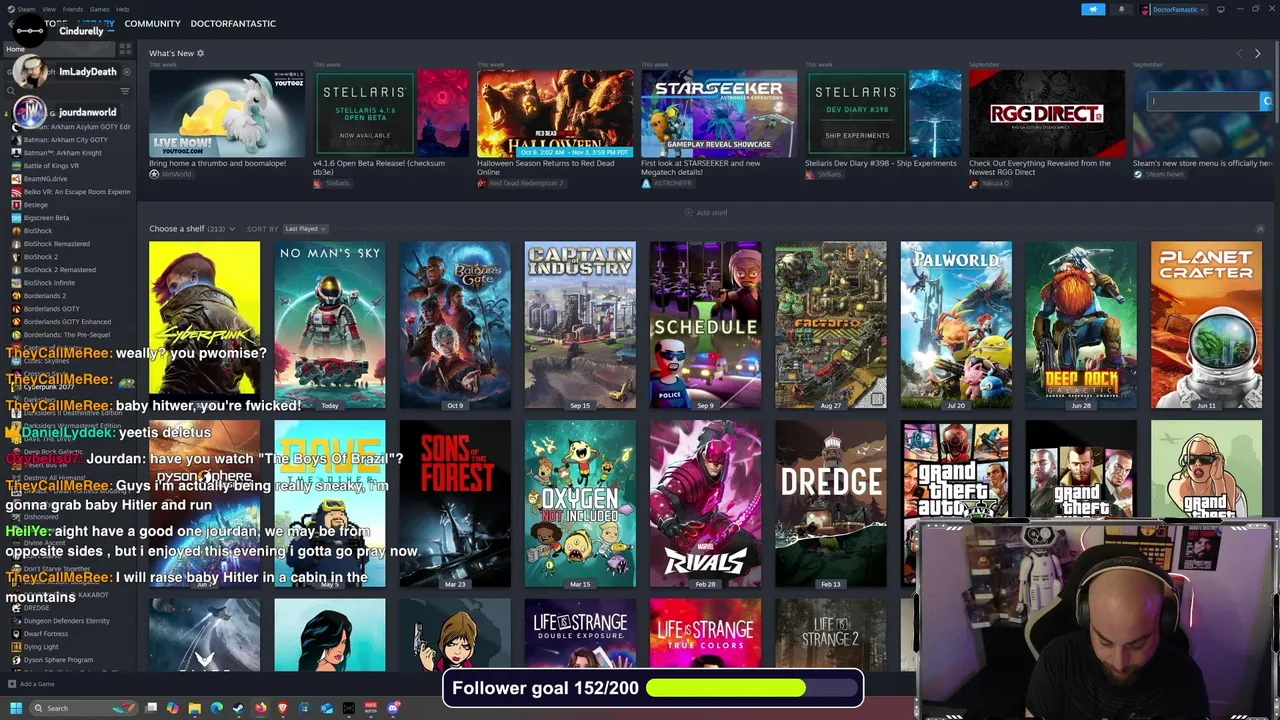Select the Deep Rock Galactic cover
The width and height of the screenshot is (1280, 720).
point(1081,325)
